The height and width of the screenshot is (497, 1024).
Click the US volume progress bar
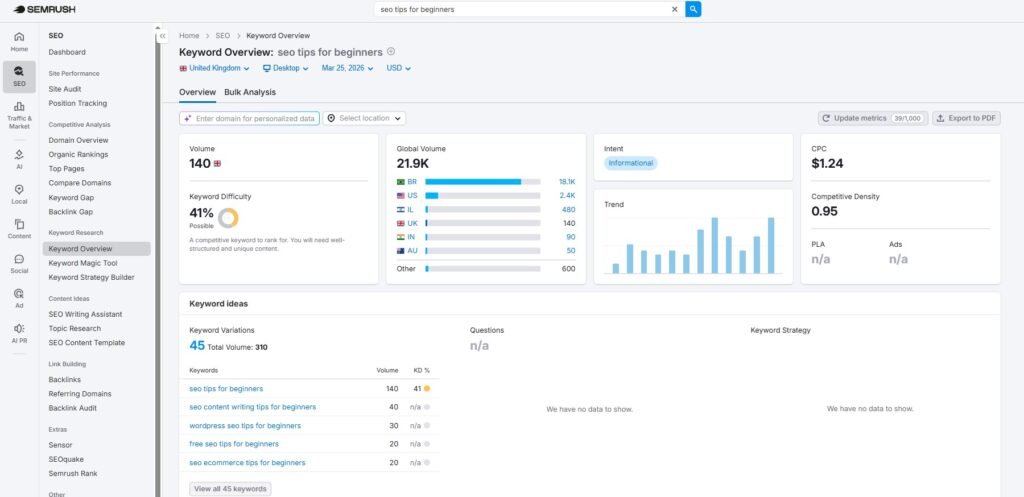(x=483, y=195)
